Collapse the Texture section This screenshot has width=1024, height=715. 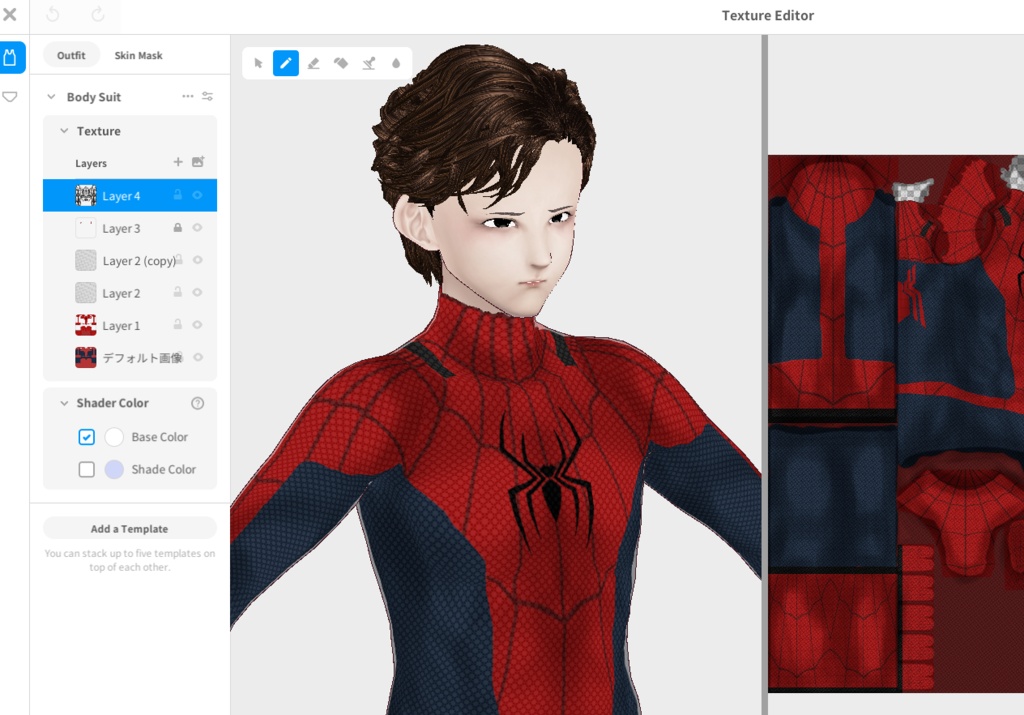[x=64, y=131]
